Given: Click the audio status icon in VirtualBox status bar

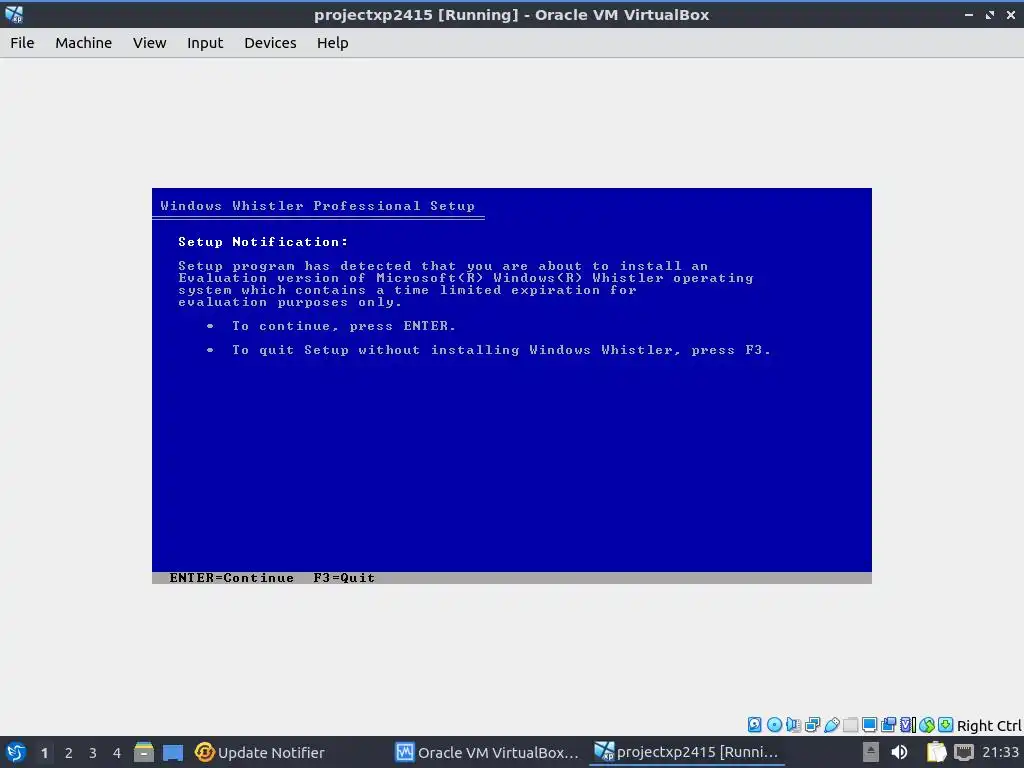Looking at the screenshot, I should tap(793, 724).
